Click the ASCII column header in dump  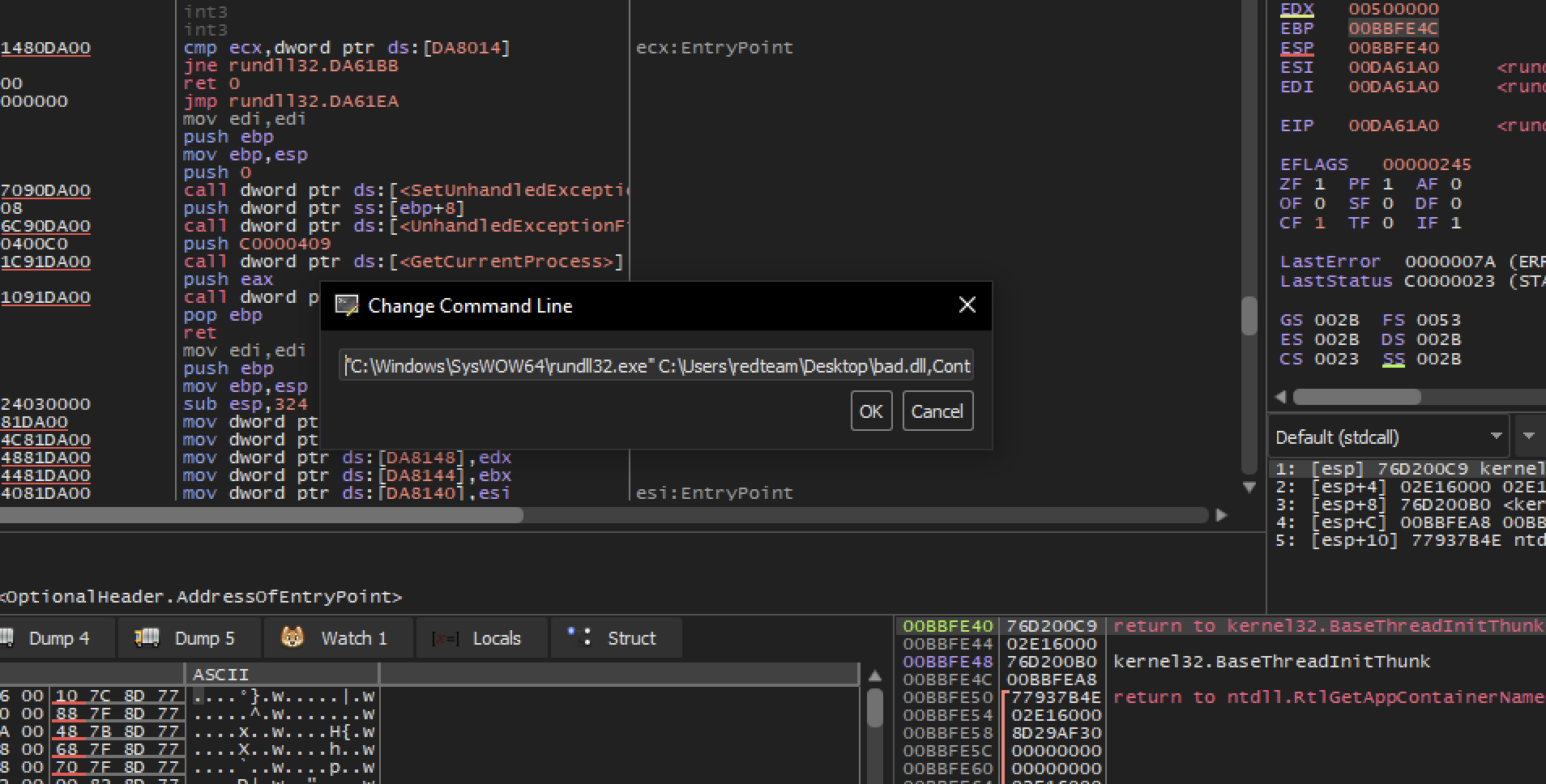click(x=282, y=674)
